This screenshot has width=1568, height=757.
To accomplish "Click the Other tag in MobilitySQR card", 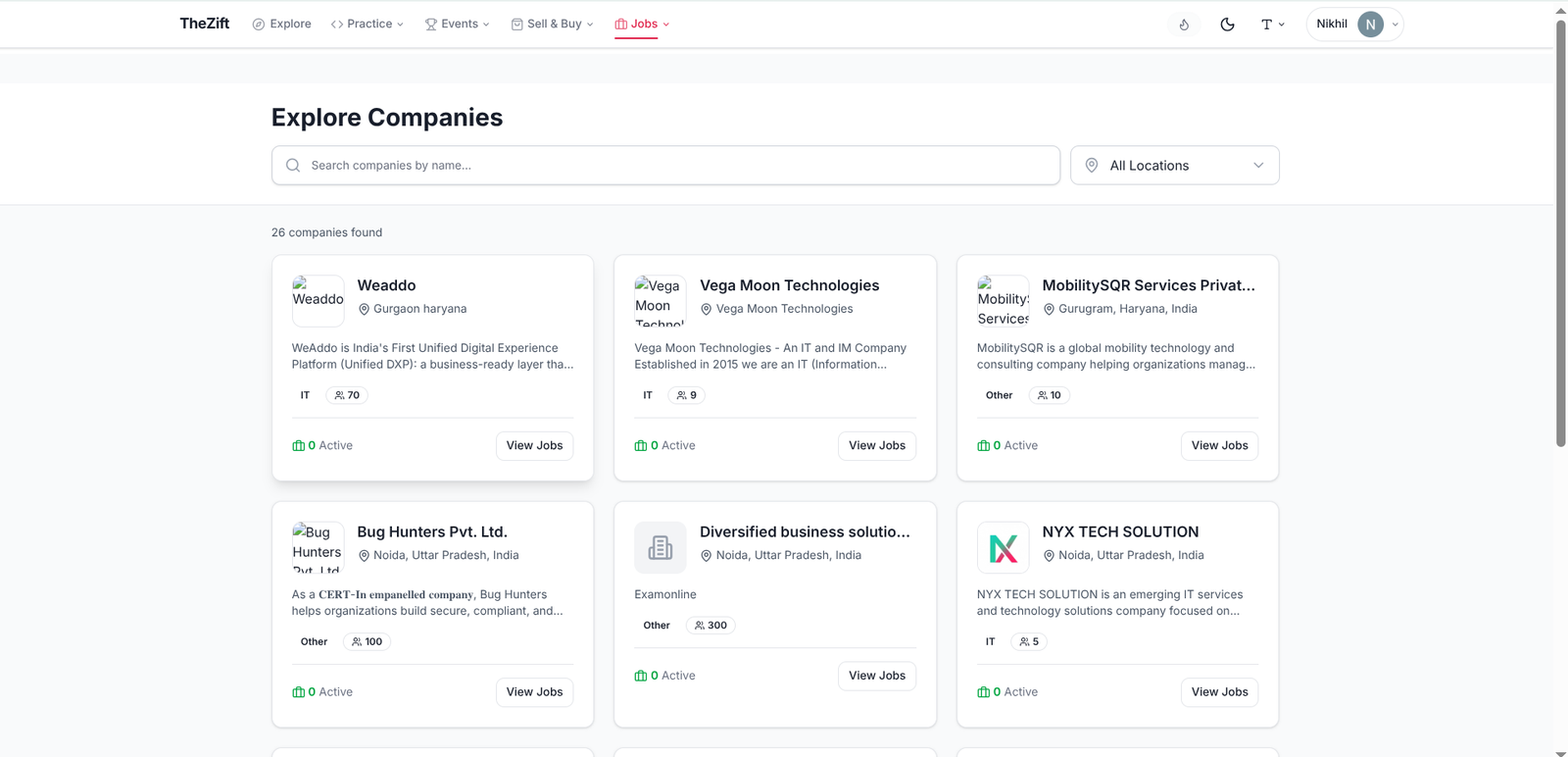I will coord(999,395).
